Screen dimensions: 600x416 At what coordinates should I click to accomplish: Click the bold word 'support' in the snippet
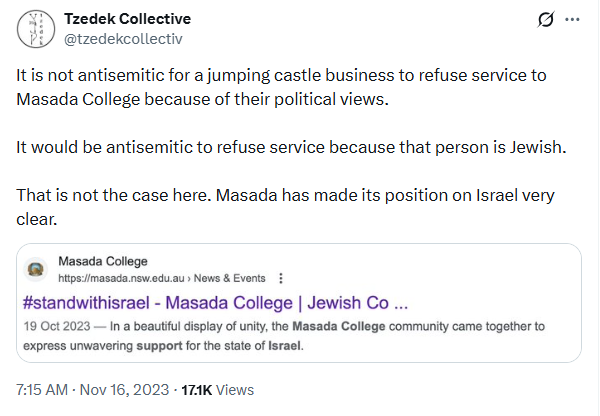tap(159, 346)
